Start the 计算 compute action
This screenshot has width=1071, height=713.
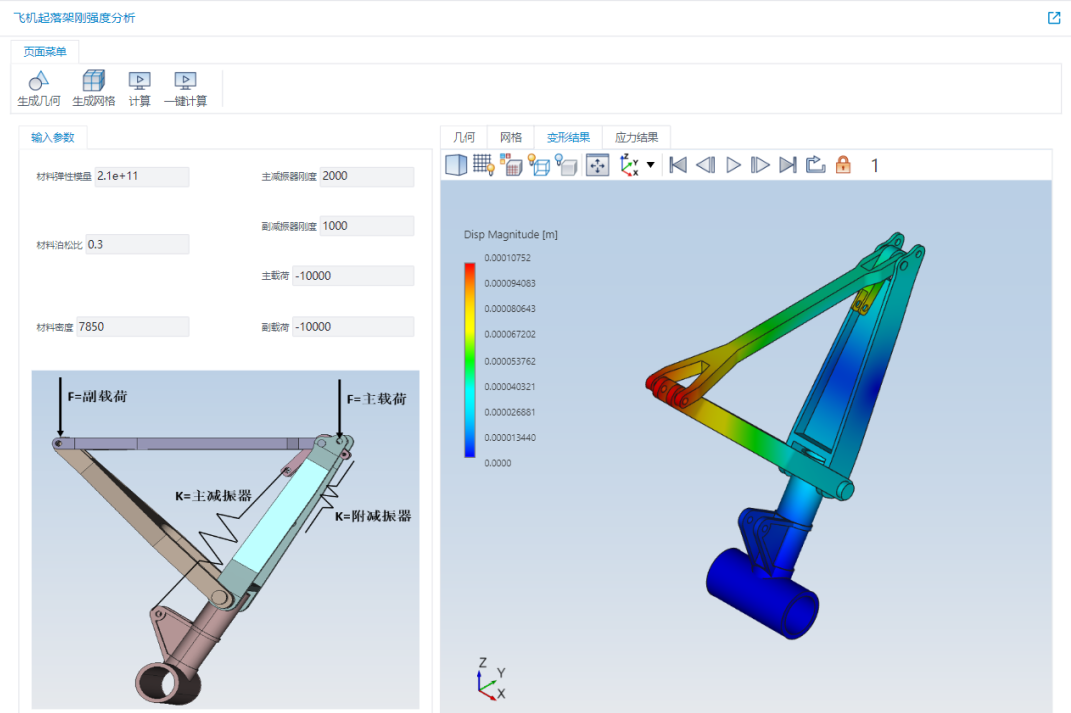[139, 89]
